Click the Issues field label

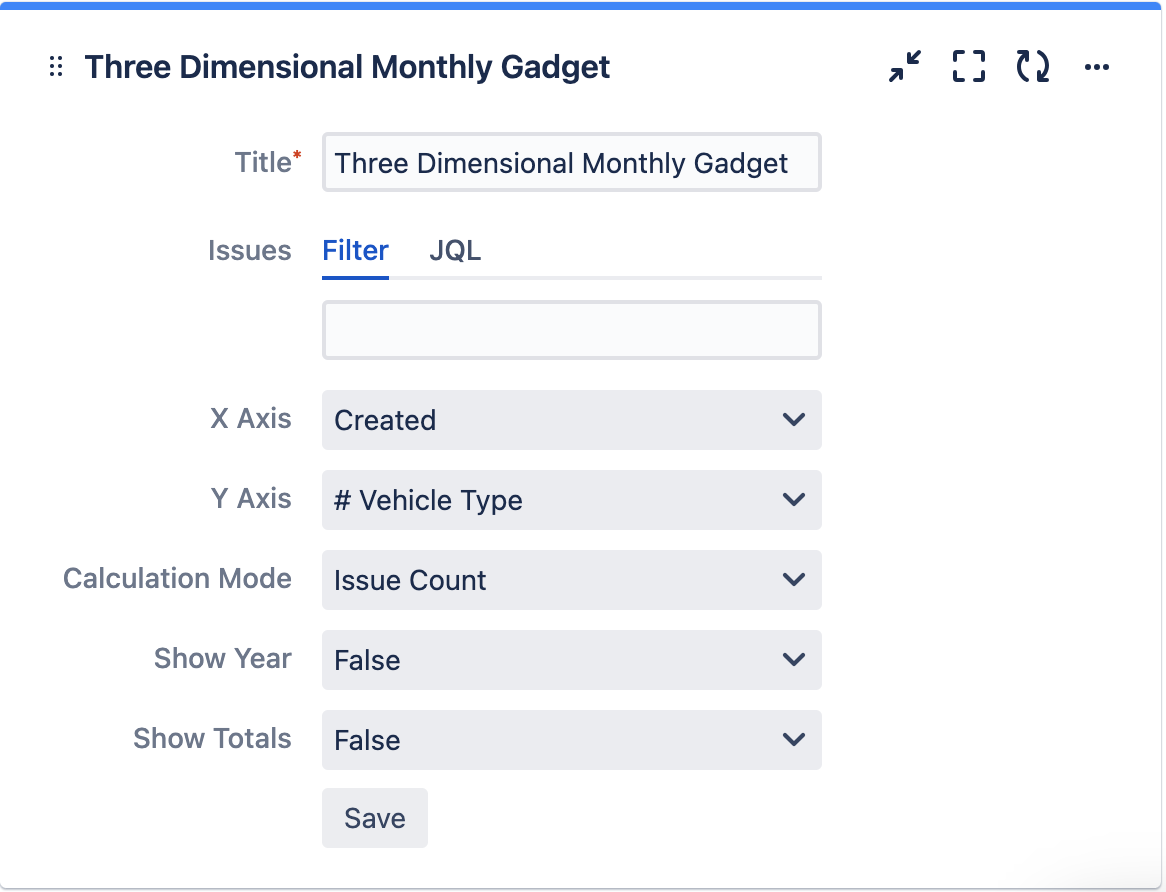tap(250, 251)
